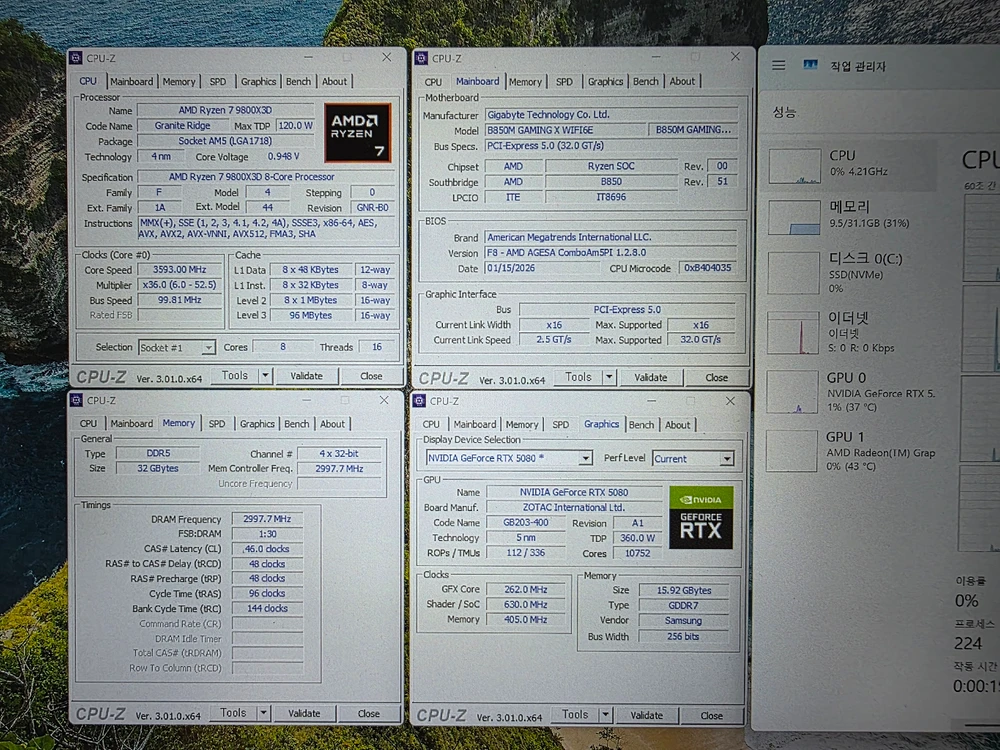This screenshot has height=750, width=1000.
Task: Click the NVIDIA GeForce RTX logo in Graphics window
Action: click(x=701, y=517)
